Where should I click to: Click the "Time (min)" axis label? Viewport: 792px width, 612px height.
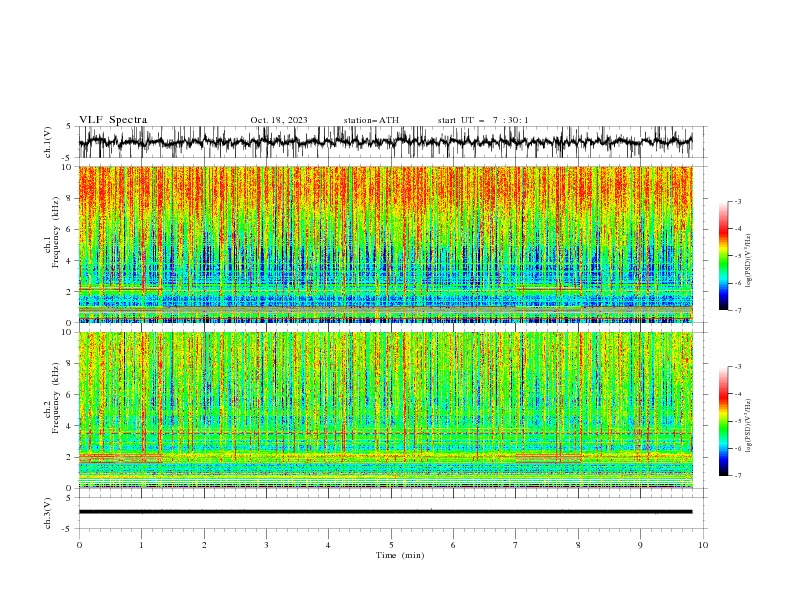400,555
